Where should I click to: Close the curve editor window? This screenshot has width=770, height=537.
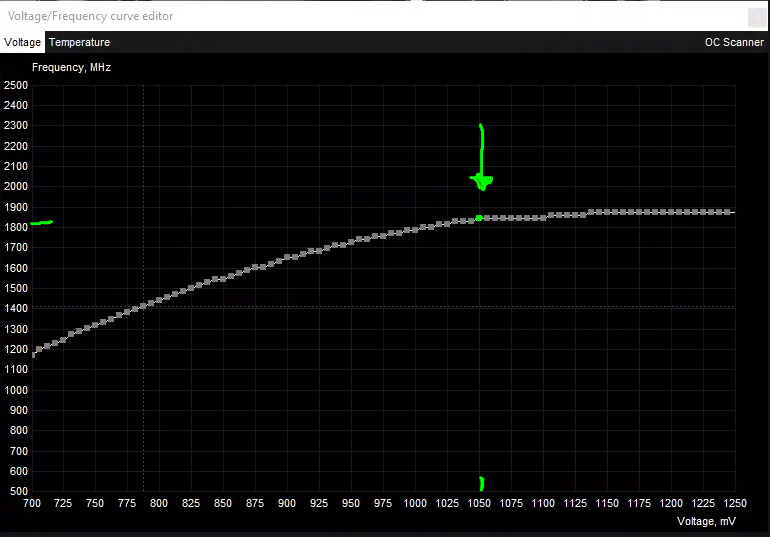757,18
